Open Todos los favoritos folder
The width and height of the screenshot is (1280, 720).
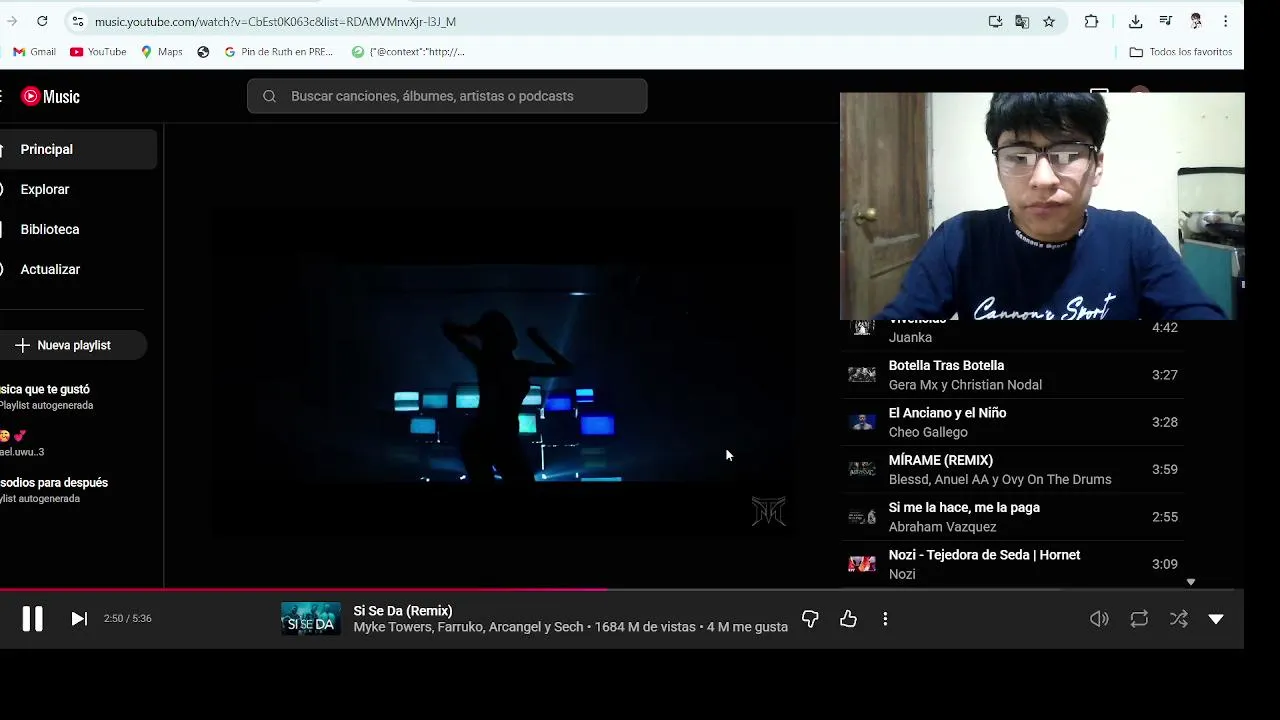[x=1181, y=52]
